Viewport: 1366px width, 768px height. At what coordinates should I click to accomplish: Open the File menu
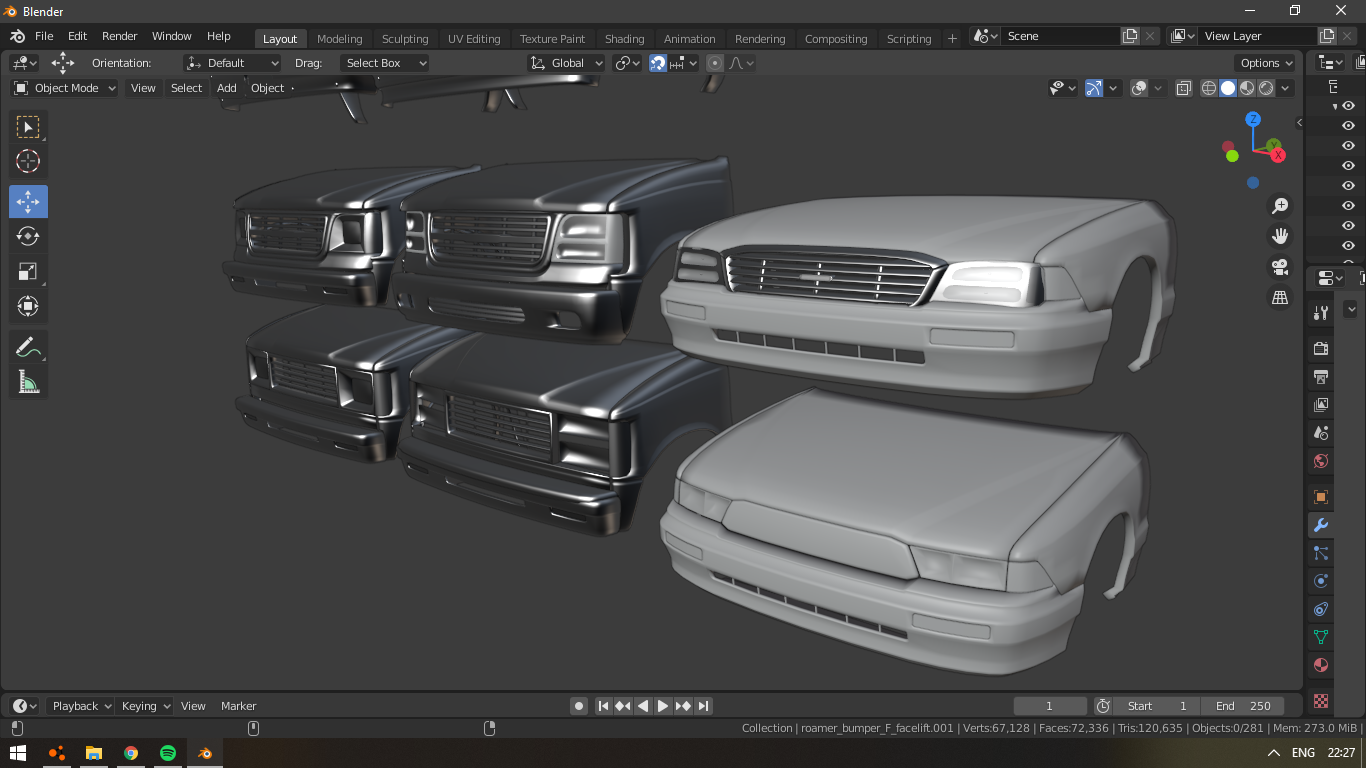click(x=44, y=36)
